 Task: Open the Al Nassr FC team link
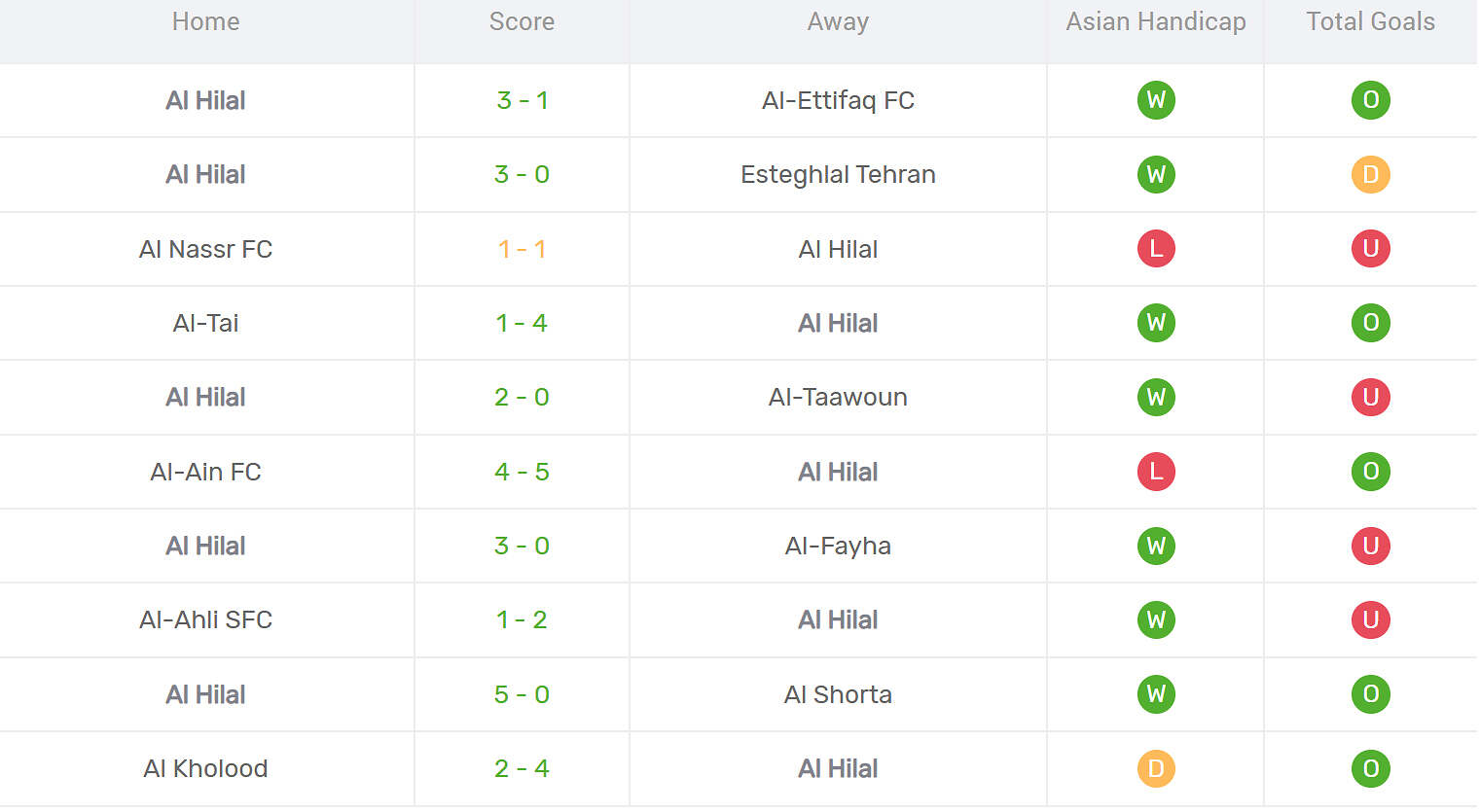(205, 249)
